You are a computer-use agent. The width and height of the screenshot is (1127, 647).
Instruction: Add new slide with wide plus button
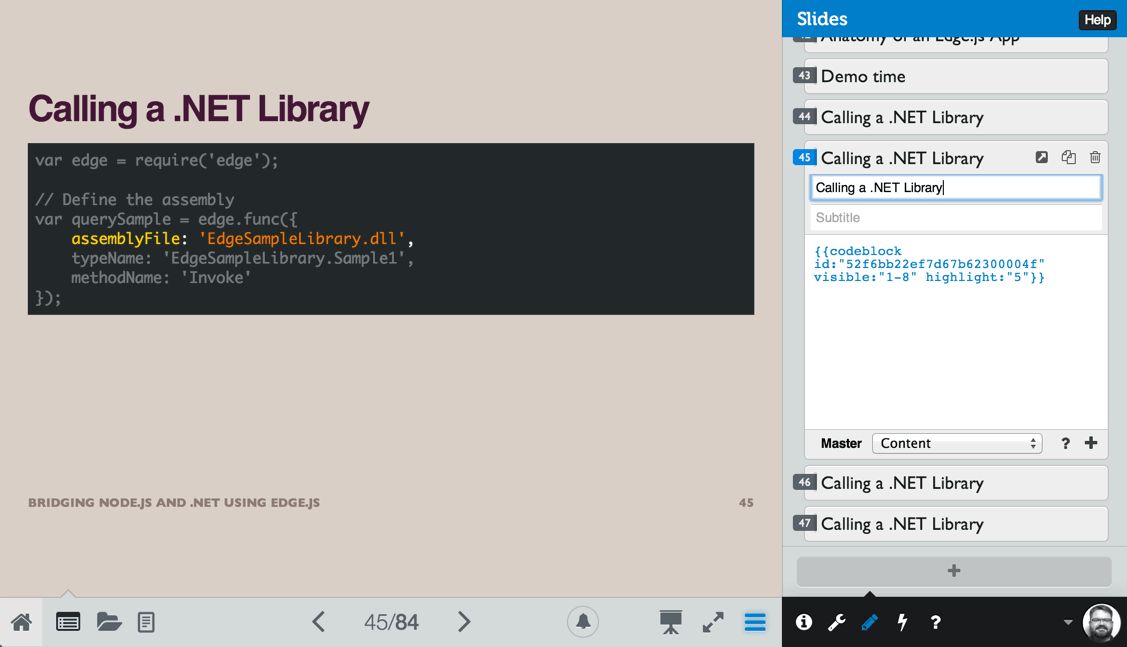click(x=954, y=571)
